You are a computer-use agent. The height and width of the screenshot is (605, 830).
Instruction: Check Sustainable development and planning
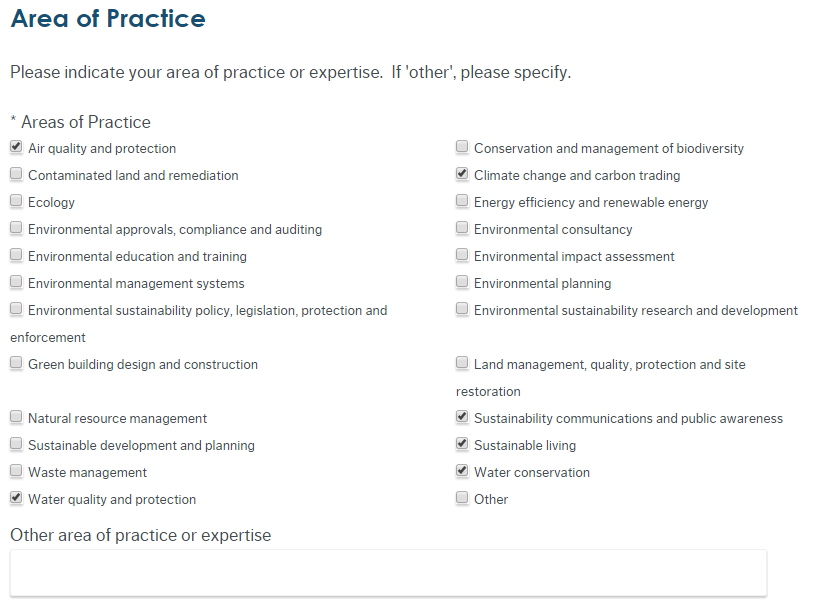pos(16,445)
